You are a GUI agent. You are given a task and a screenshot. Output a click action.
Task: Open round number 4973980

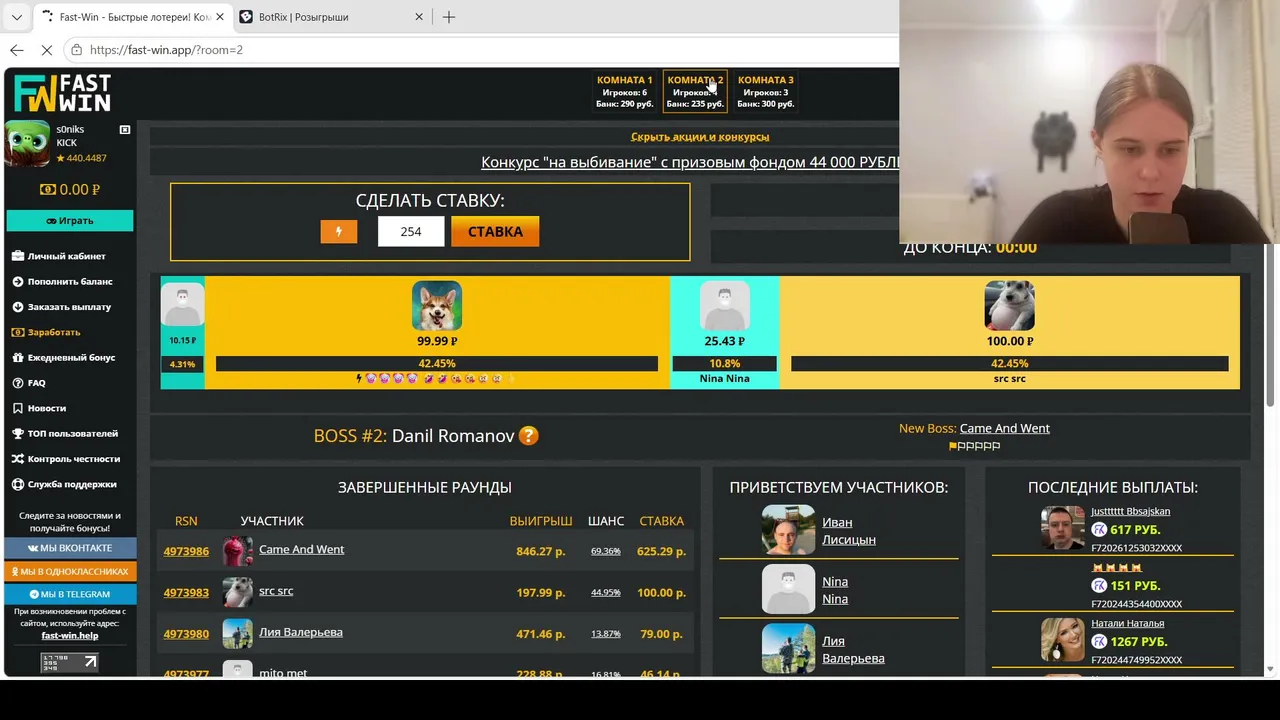click(x=186, y=634)
